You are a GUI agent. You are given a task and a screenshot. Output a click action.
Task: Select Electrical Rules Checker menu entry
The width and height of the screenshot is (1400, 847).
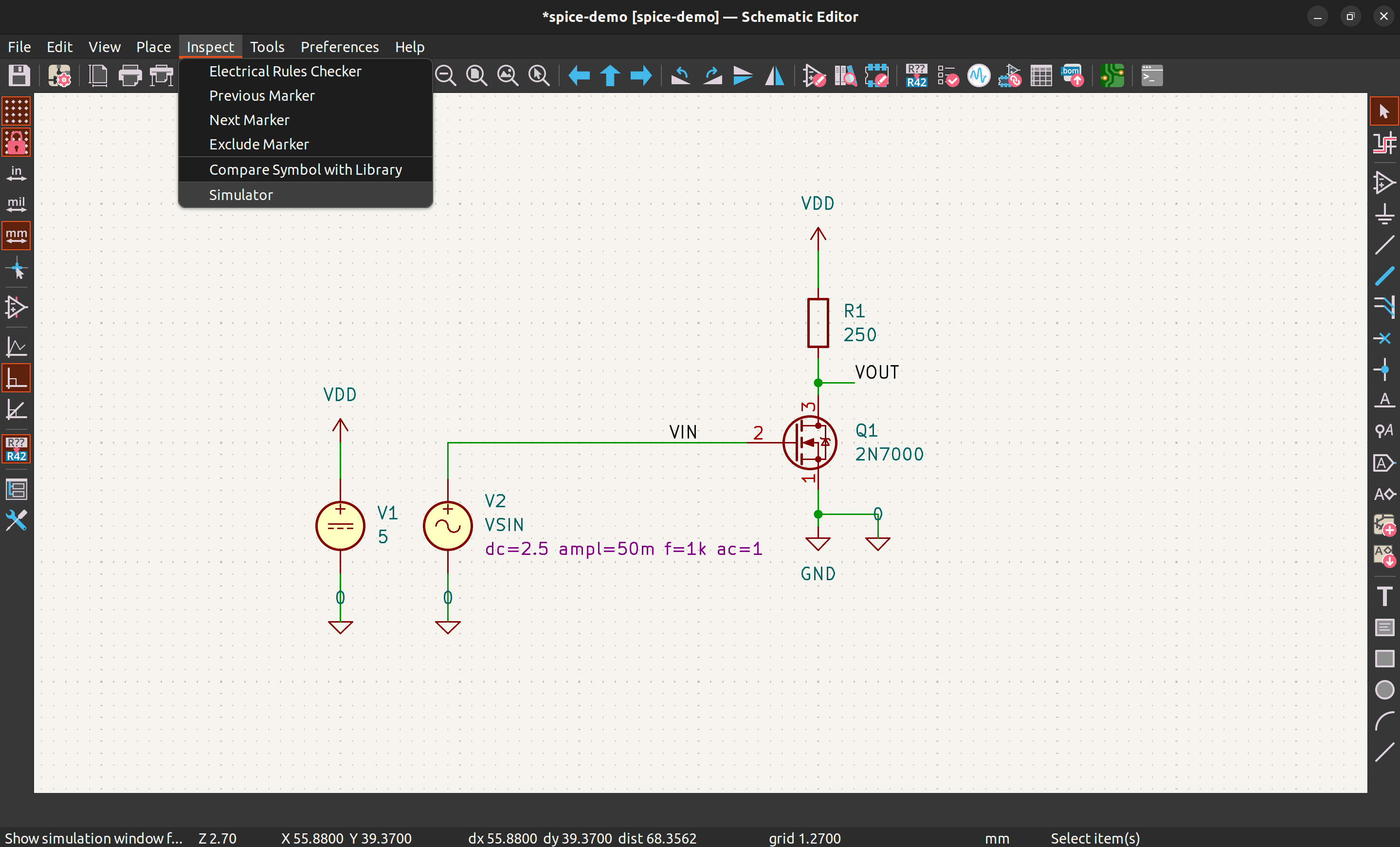pos(285,71)
